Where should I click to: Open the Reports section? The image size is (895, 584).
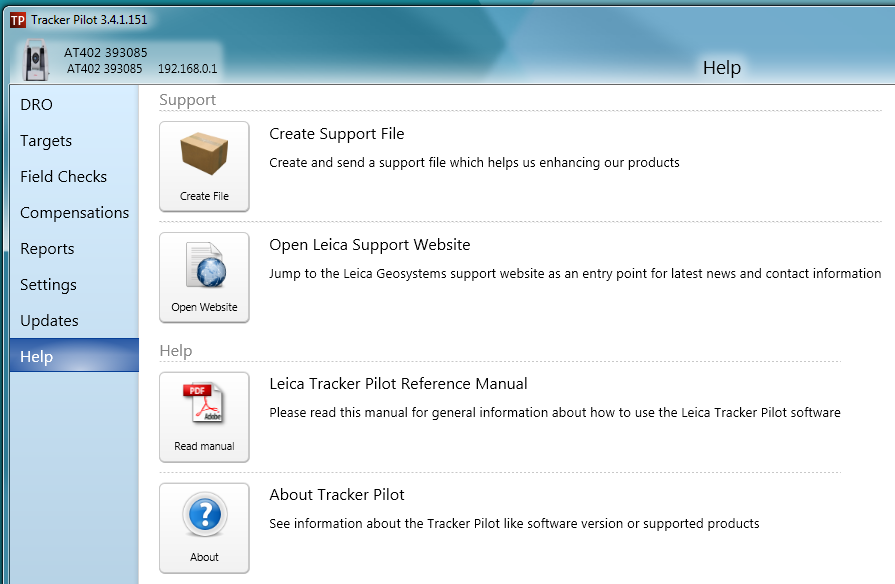tap(46, 248)
